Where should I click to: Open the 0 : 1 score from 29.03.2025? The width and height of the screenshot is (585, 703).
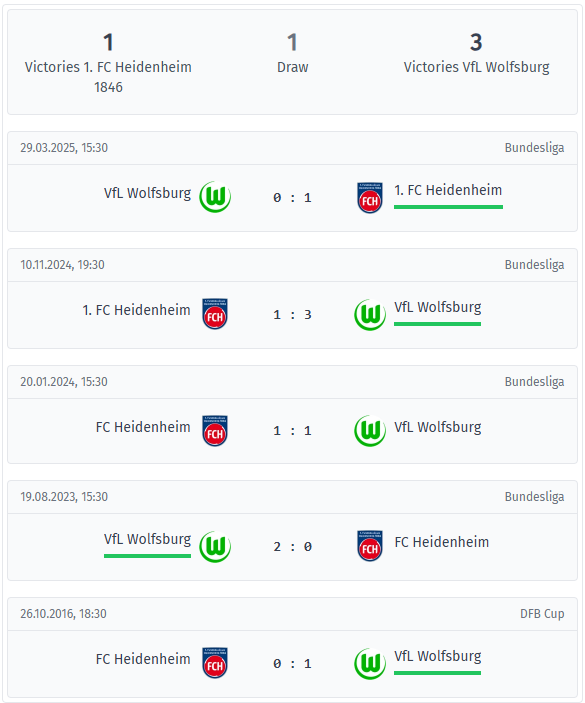pyautogui.click(x=292, y=198)
